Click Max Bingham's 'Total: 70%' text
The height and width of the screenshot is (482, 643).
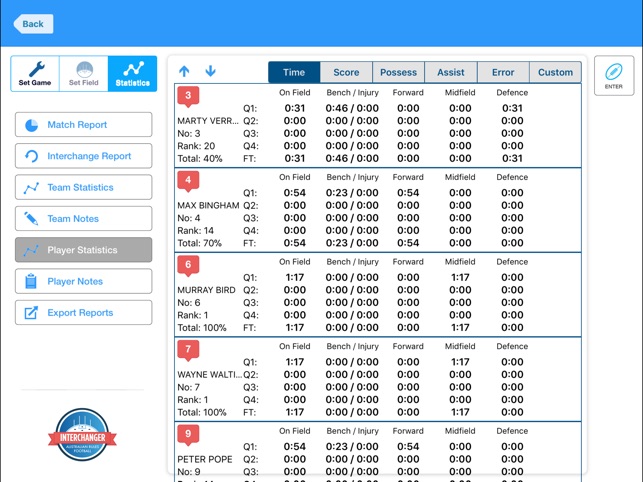(199, 243)
